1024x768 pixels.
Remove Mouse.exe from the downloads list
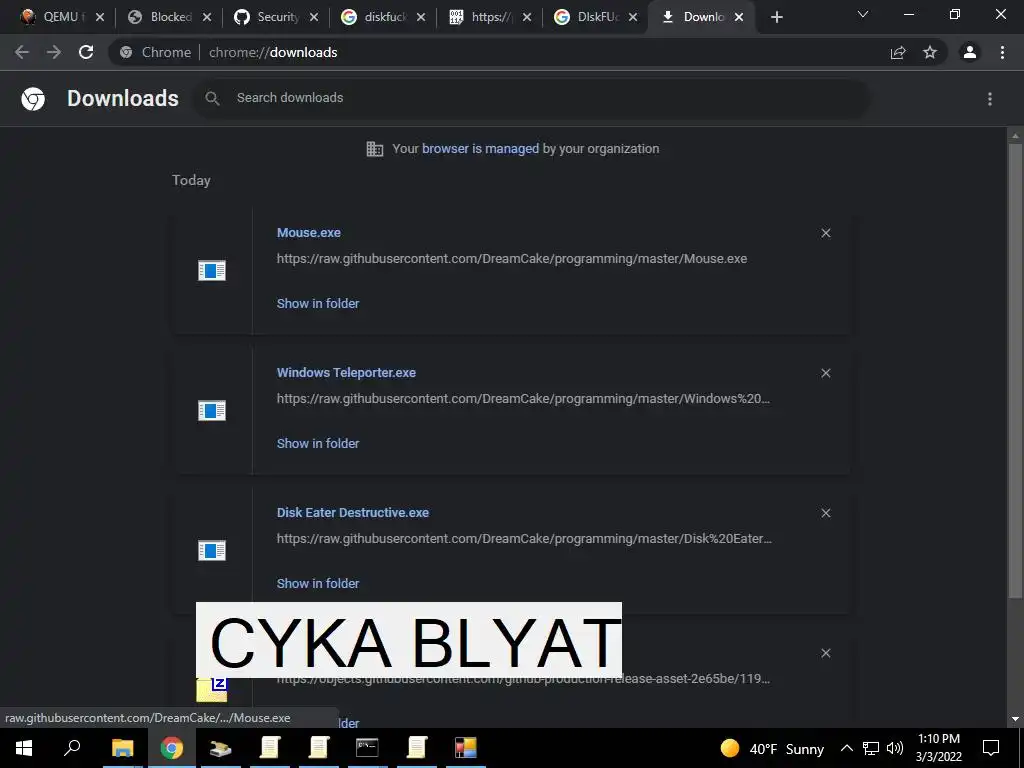point(825,233)
